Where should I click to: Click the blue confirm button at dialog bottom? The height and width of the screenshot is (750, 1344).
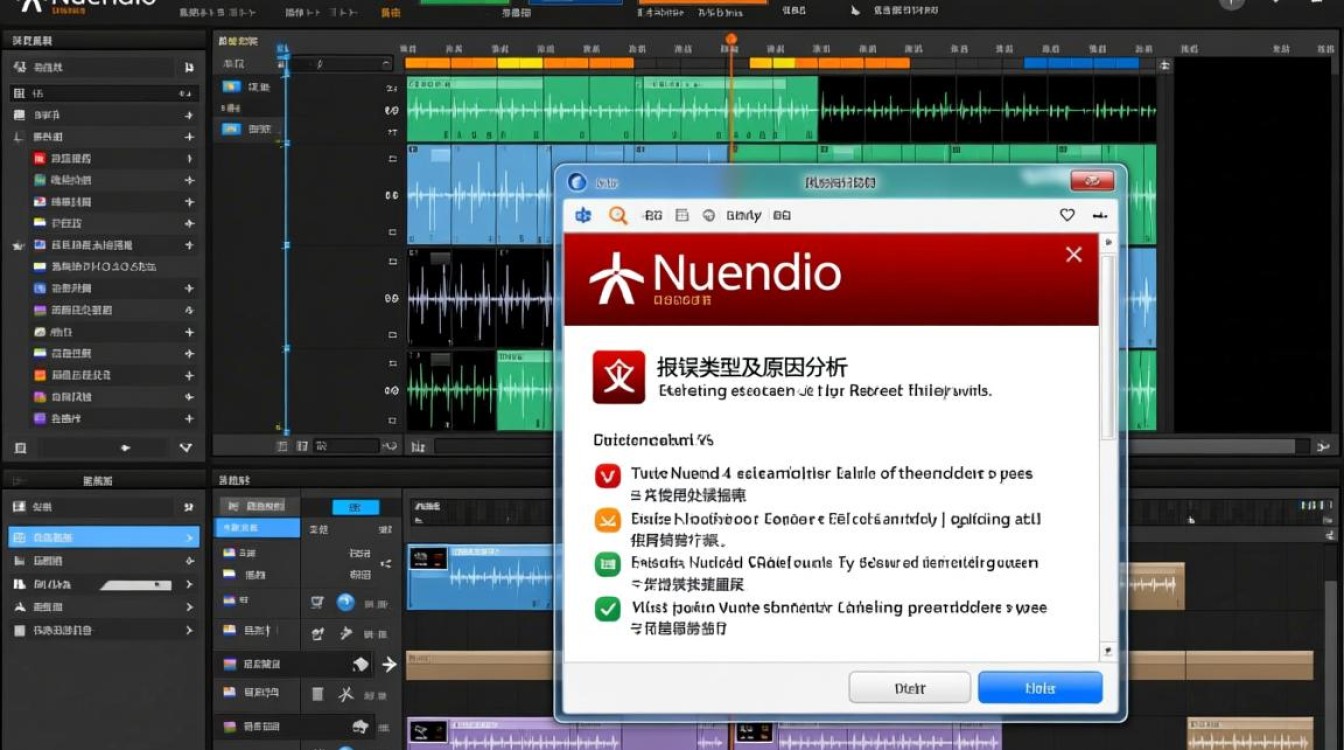click(1040, 688)
